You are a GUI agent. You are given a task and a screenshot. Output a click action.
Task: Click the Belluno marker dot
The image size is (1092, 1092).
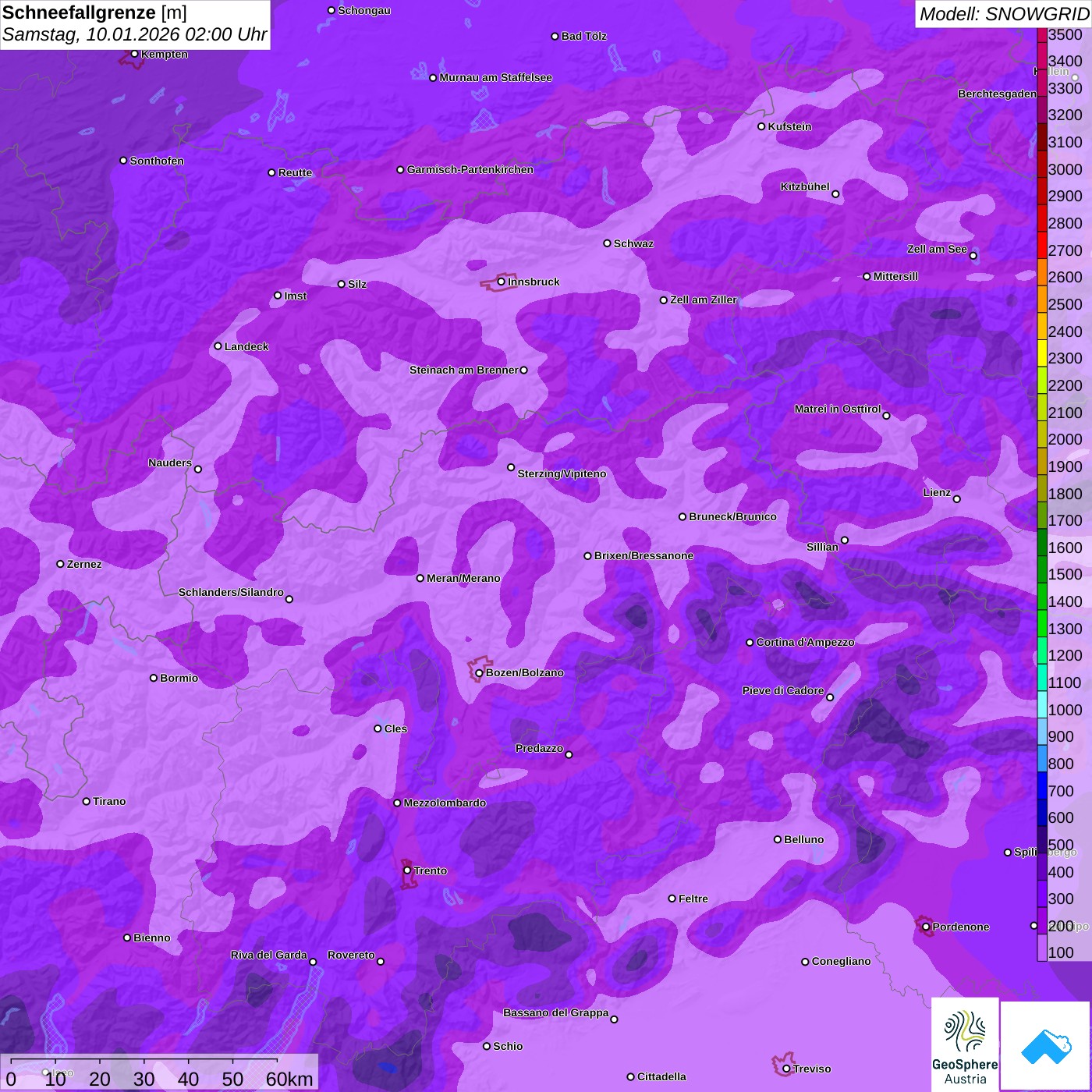(x=777, y=840)
